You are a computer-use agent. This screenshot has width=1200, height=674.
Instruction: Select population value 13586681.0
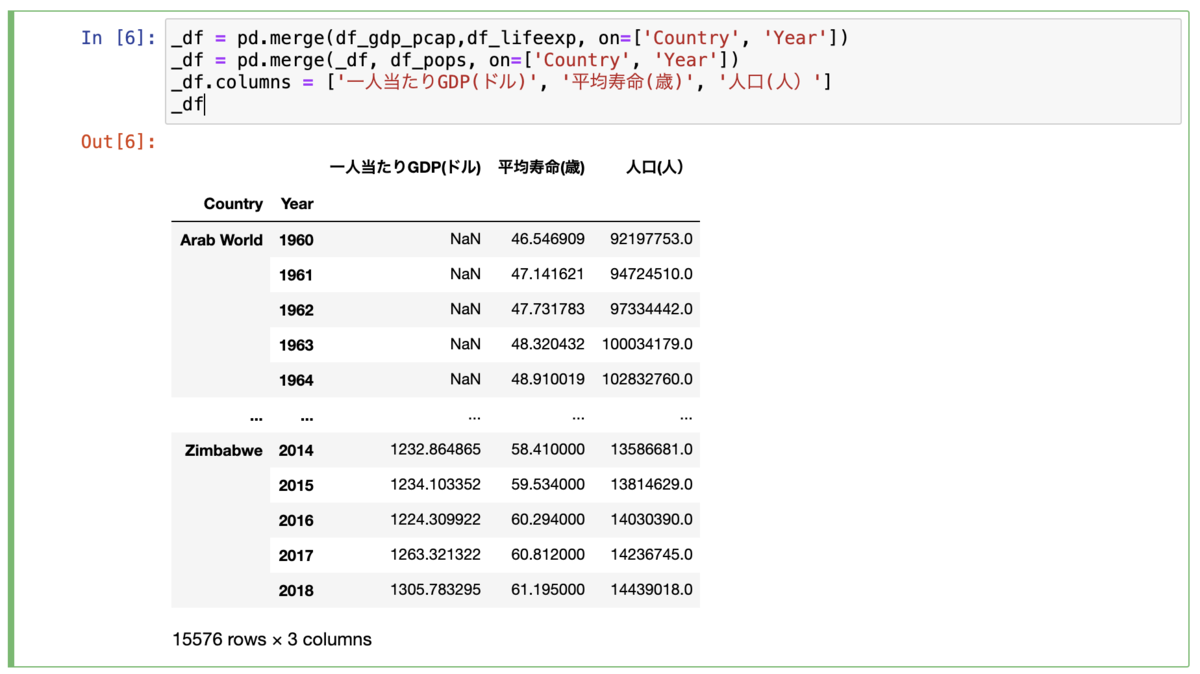pos(651,449)
